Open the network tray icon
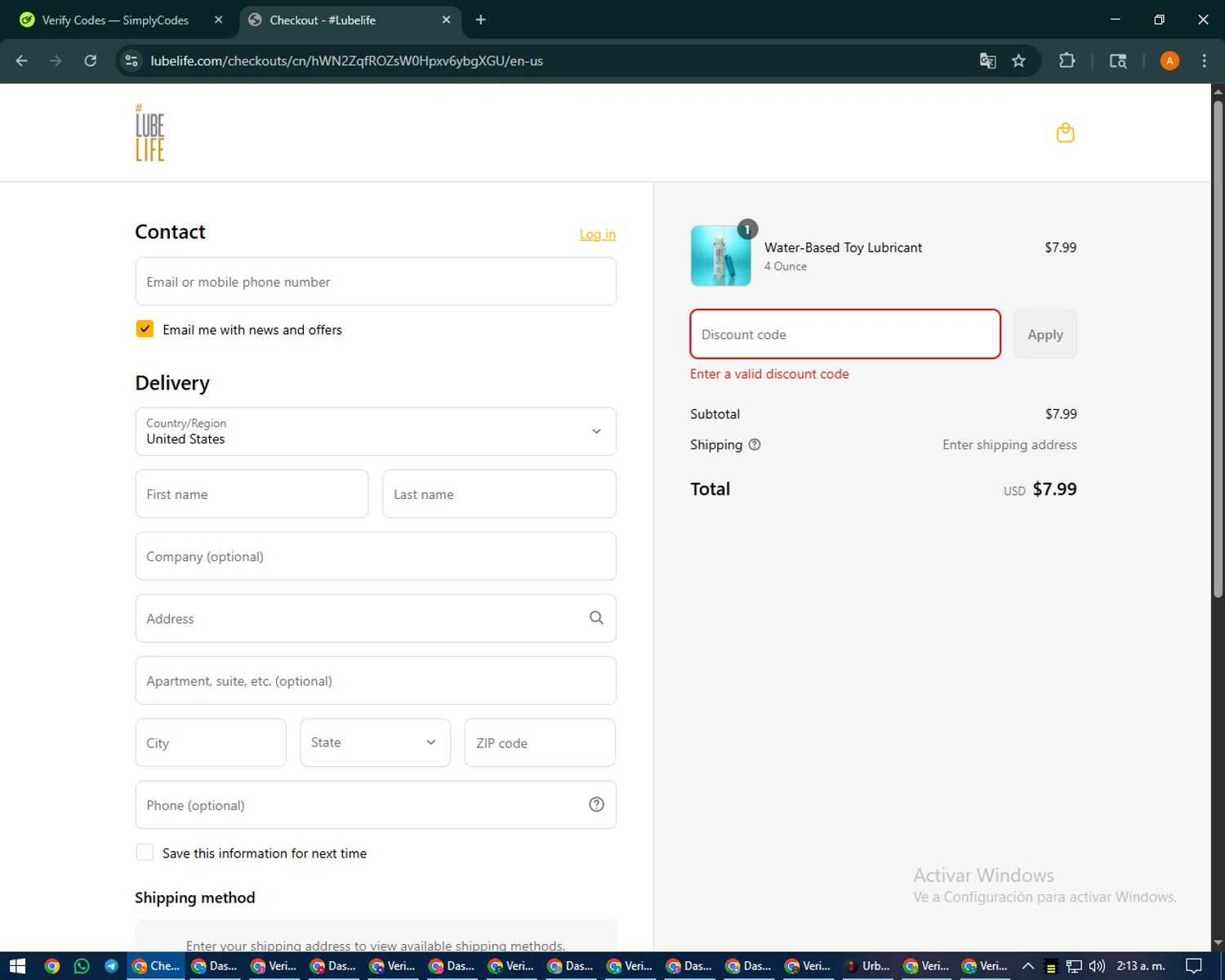The height and width of the screenshot is (980, 1225). 1074,966
